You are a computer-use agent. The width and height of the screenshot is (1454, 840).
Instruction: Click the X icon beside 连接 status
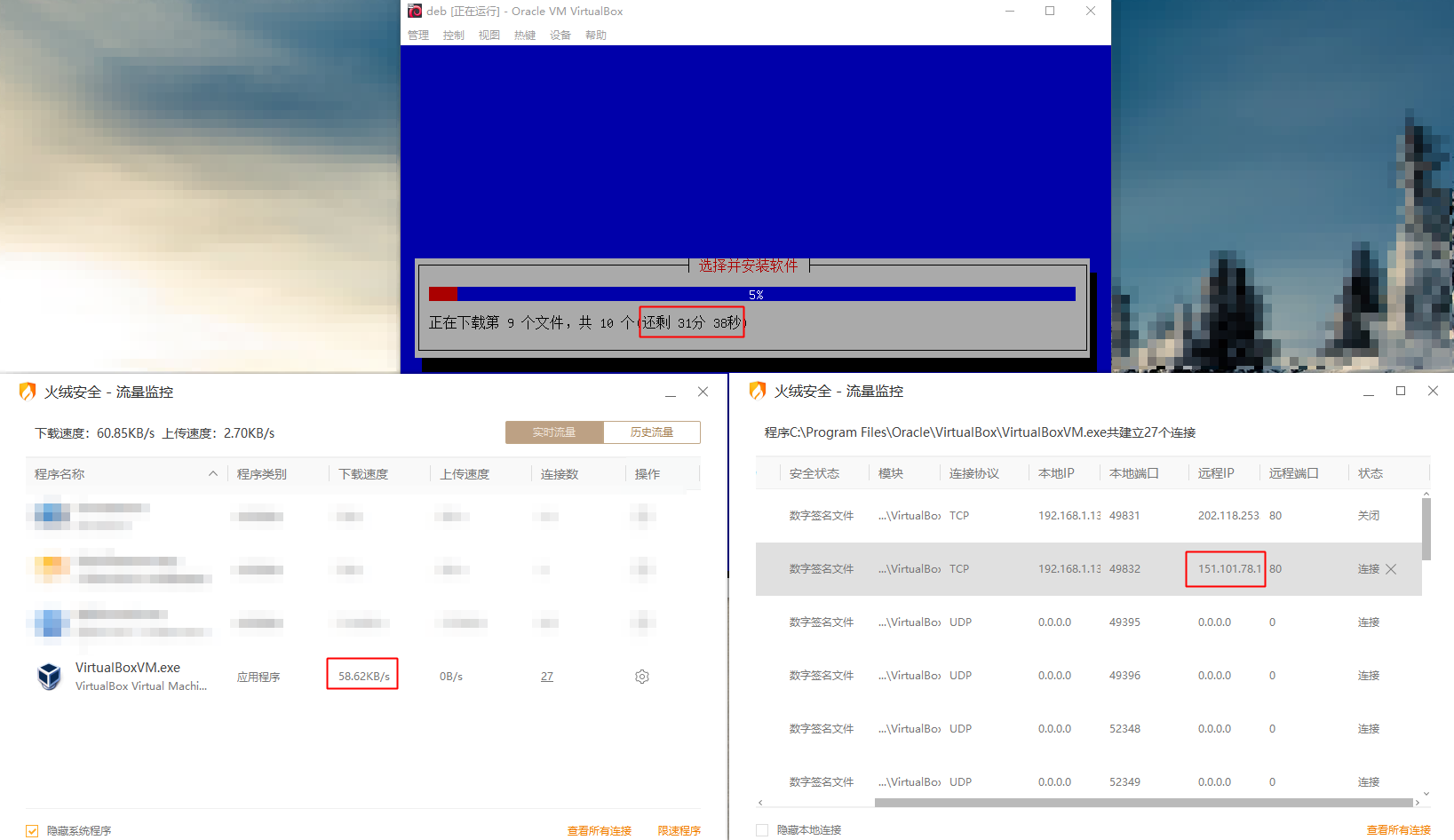[1391, 569]
